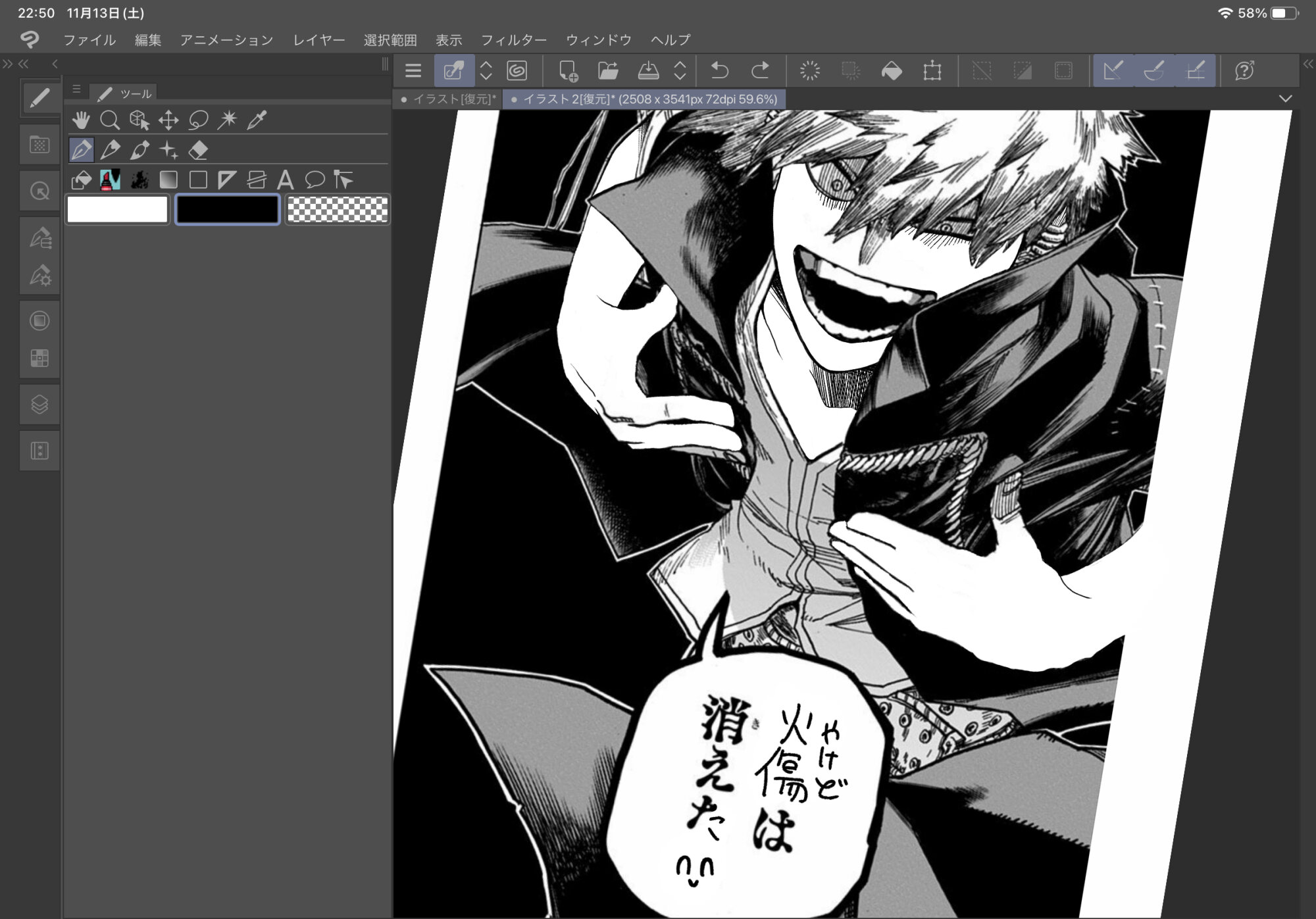The image size is (1316, 919).
Task: Switch to the イラスト[復元] canvas tab
Action: pyautogui.click(x=453, y=99)
